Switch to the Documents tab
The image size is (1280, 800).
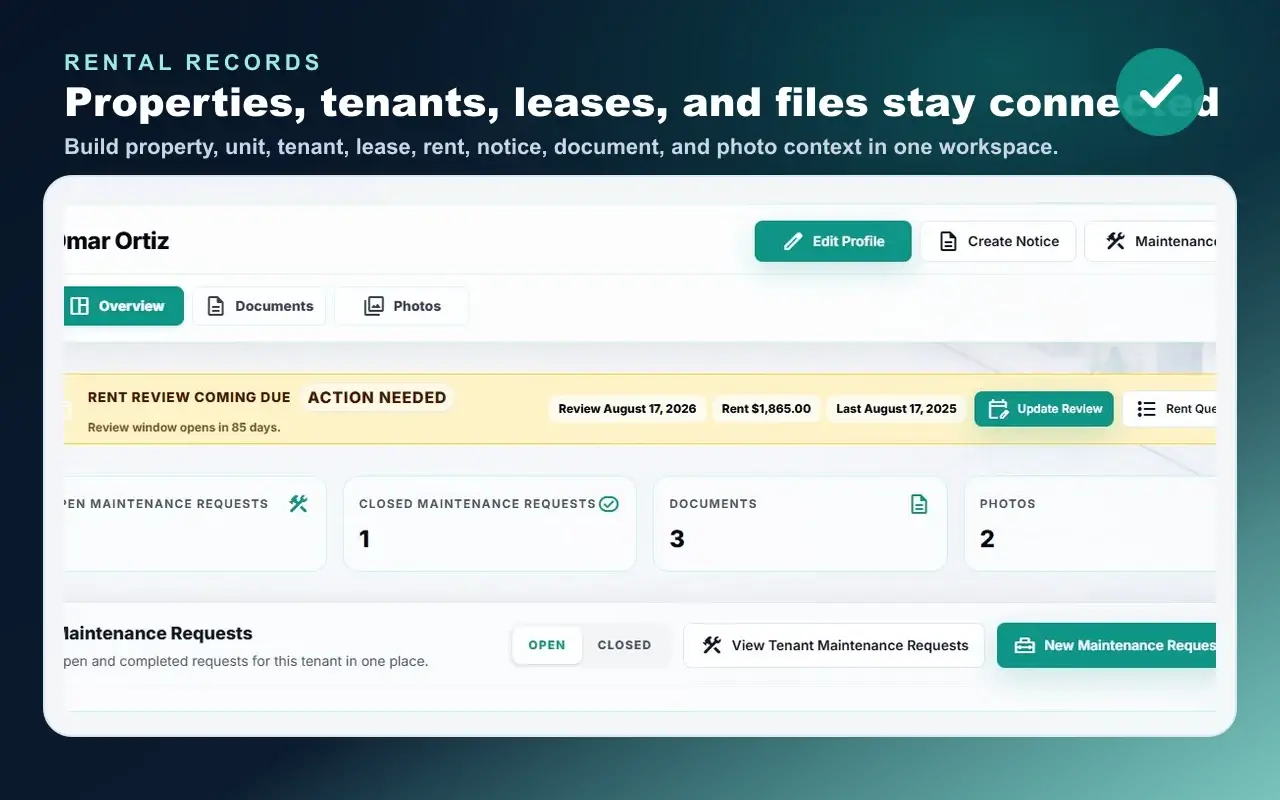point(259,306)
